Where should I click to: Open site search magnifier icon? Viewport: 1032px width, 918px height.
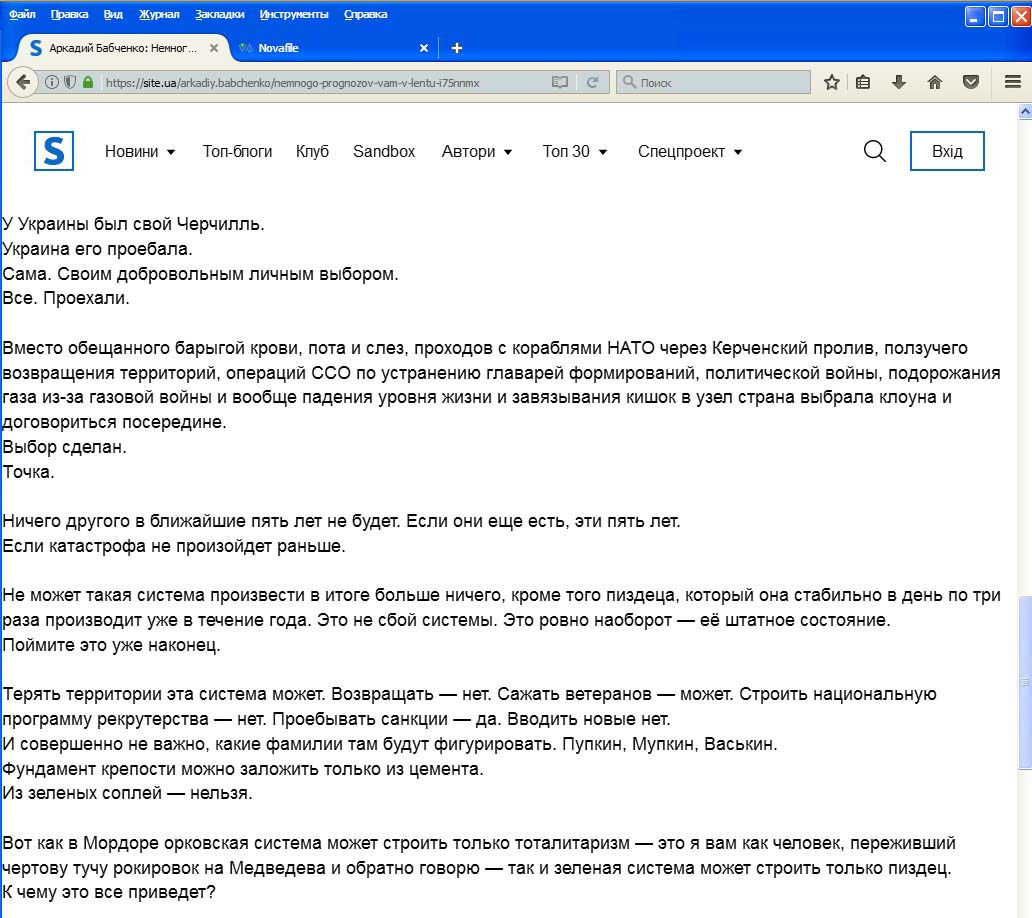(875, 151)
